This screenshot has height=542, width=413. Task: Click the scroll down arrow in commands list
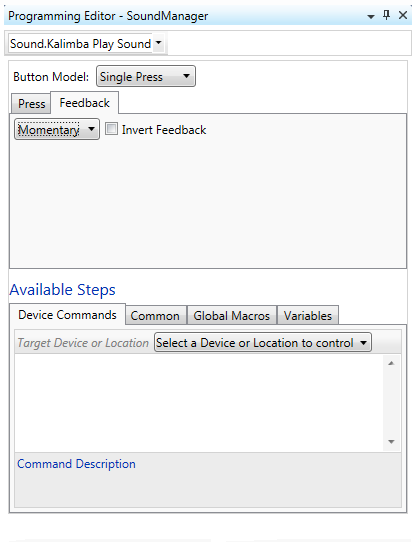coord(391,441)
